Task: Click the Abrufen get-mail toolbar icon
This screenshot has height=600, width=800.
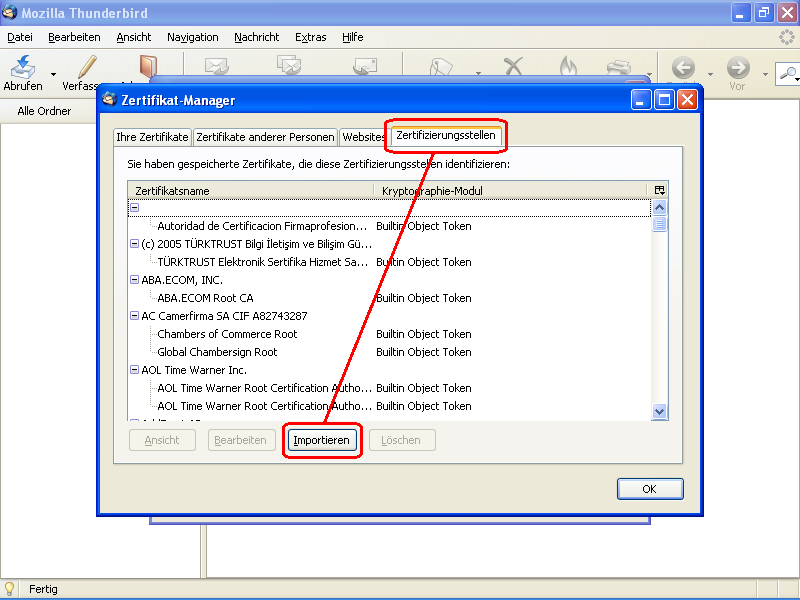Action: (x=22, y=67)
